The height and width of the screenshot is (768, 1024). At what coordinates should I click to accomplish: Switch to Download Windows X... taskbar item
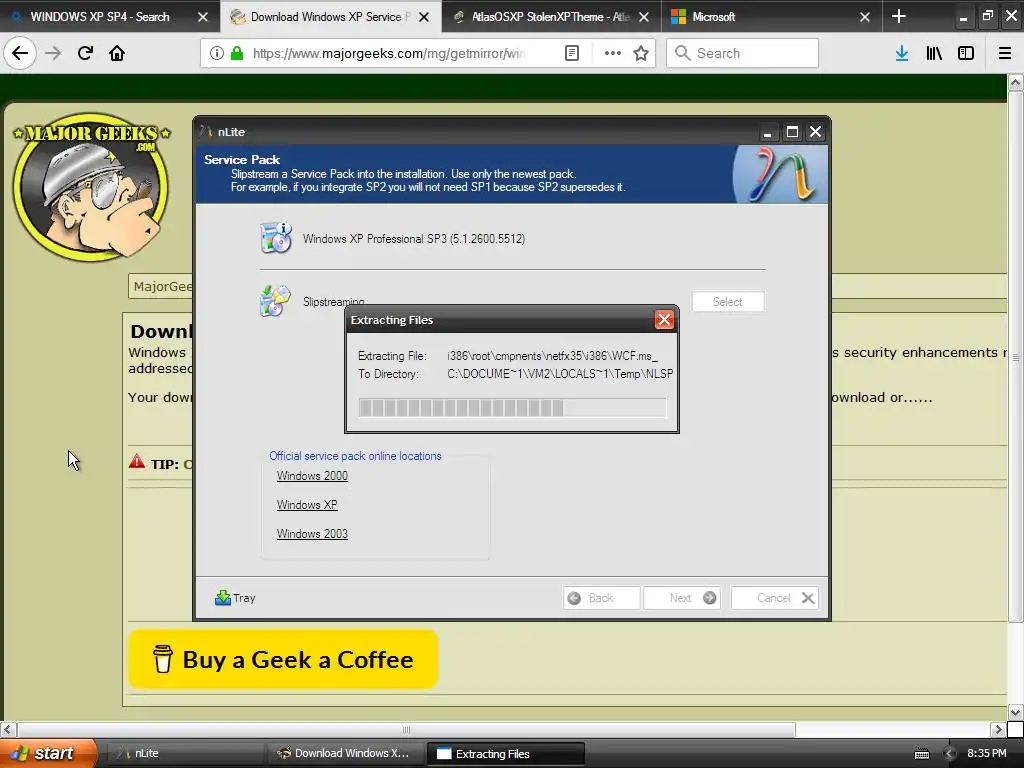point(344,753)
